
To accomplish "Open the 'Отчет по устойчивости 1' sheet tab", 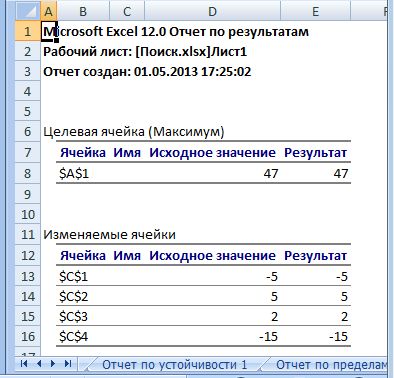I will tap(174, 365).
